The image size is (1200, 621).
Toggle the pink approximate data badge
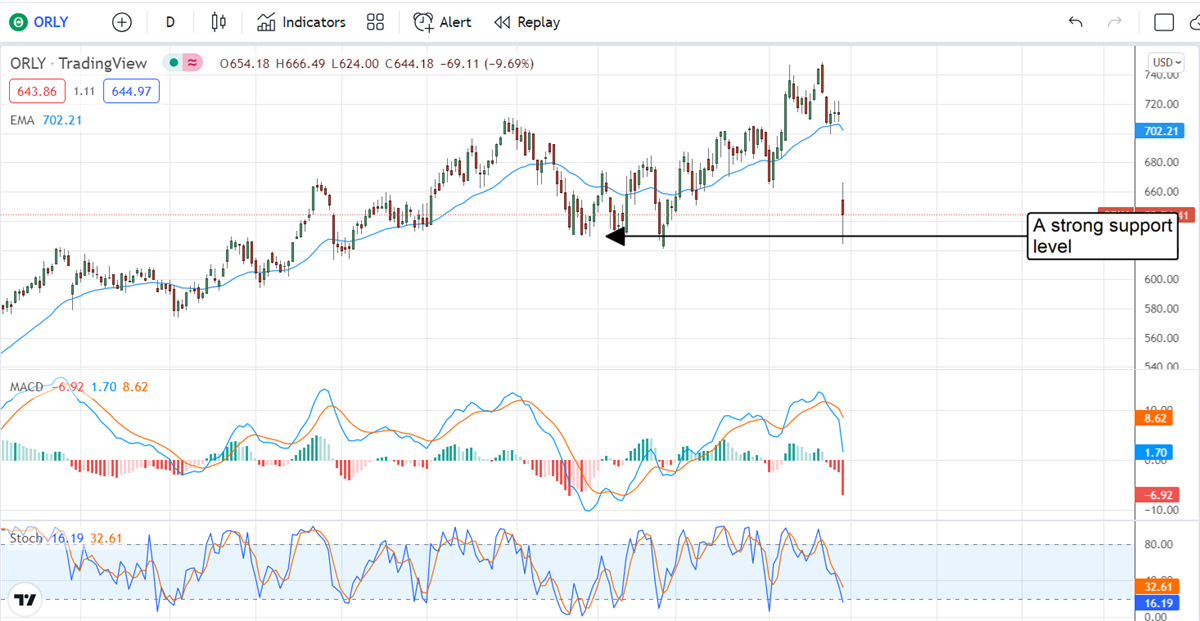point(192,63)
